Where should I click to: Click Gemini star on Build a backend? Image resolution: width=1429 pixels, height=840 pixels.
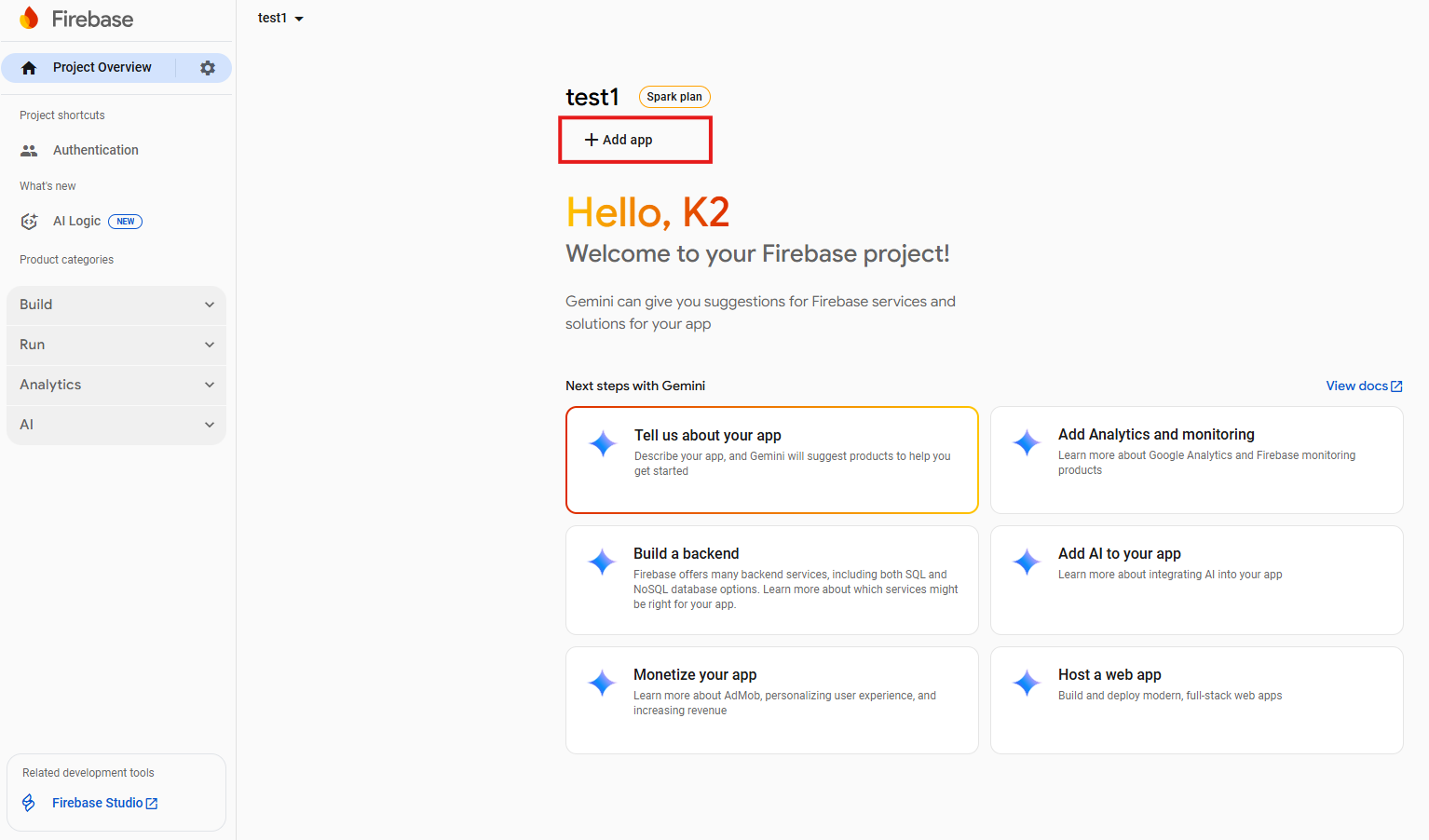click(602, 562)
